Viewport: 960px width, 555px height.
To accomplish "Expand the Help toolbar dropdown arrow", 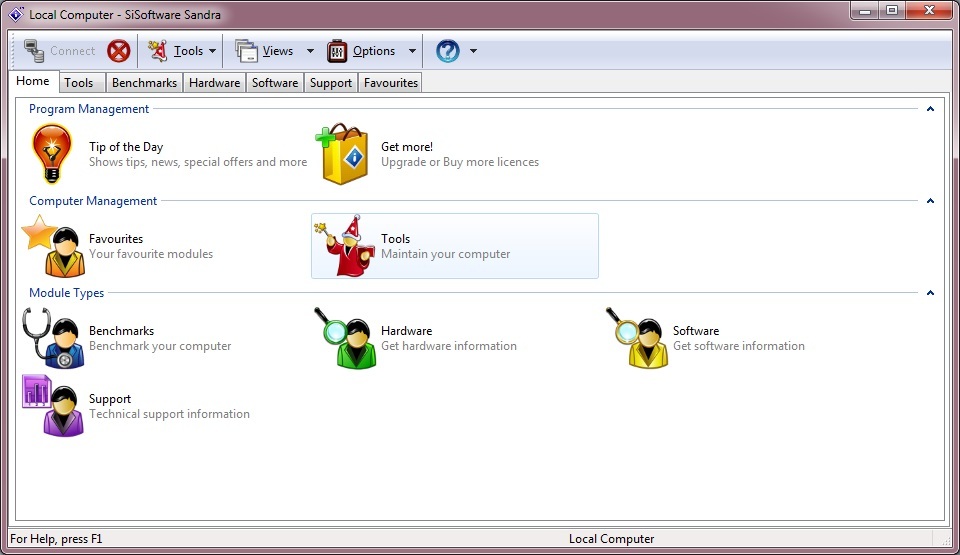I will coord(473,51).
